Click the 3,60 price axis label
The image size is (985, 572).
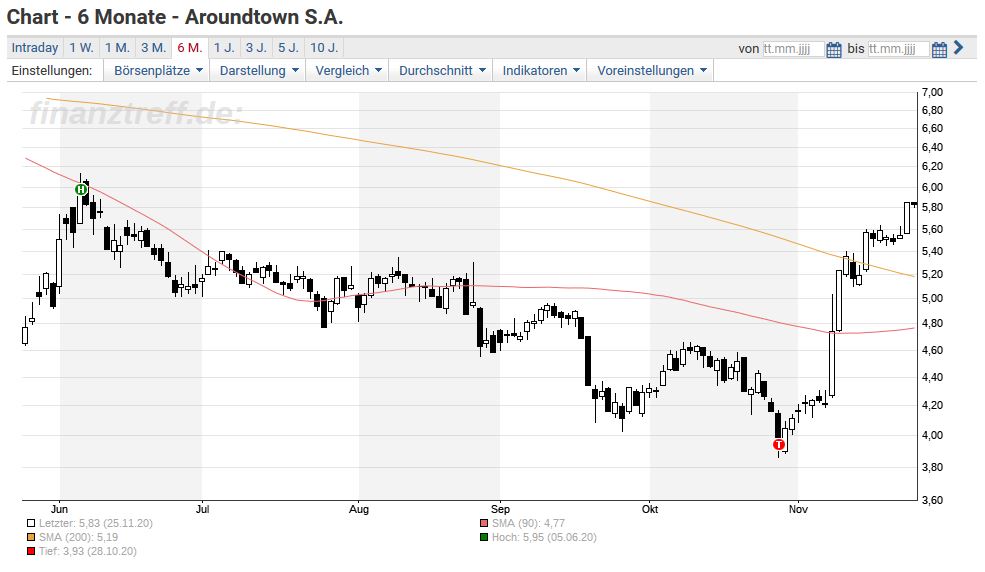pyautogui.click(x=932, y=500)
